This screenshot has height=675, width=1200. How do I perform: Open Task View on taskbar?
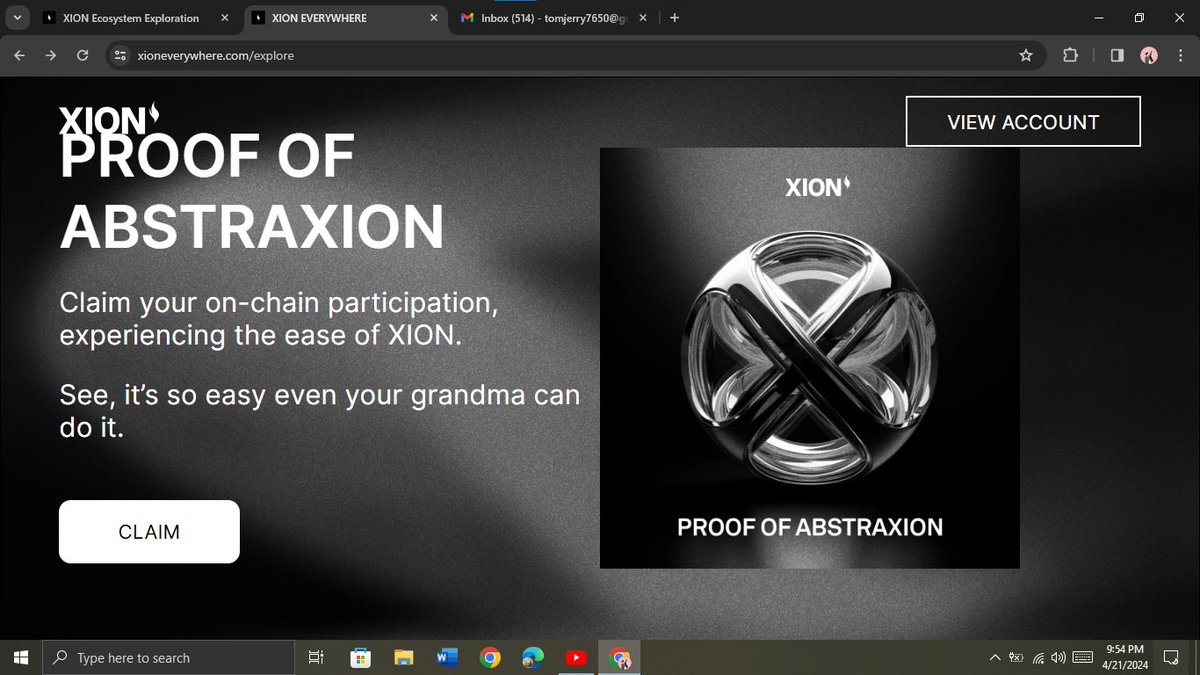[315, 657]
